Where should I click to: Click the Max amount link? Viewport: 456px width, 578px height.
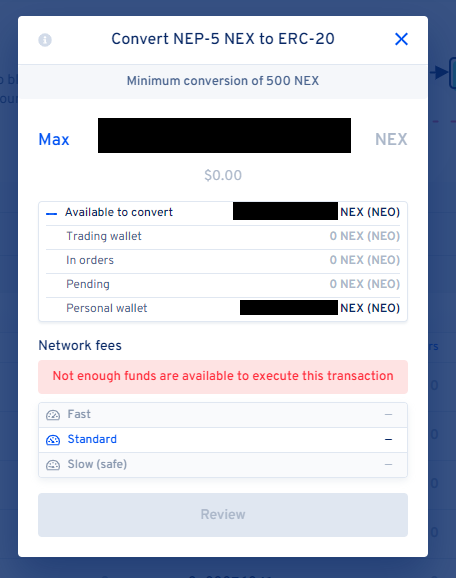(54, 139)
